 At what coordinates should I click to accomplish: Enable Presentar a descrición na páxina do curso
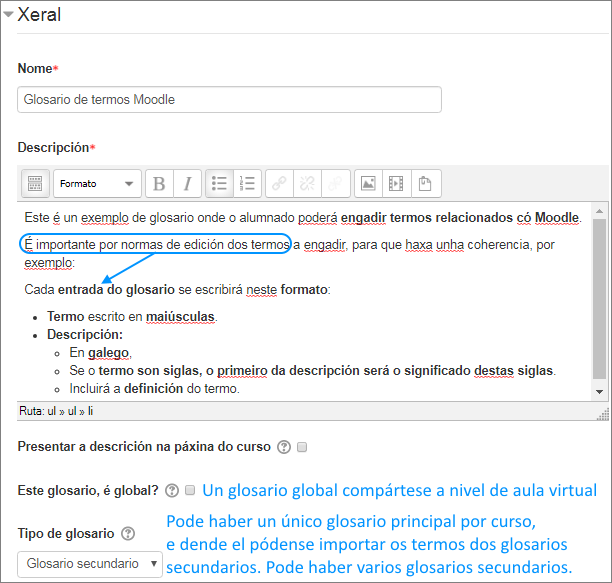tap(302, 447)
